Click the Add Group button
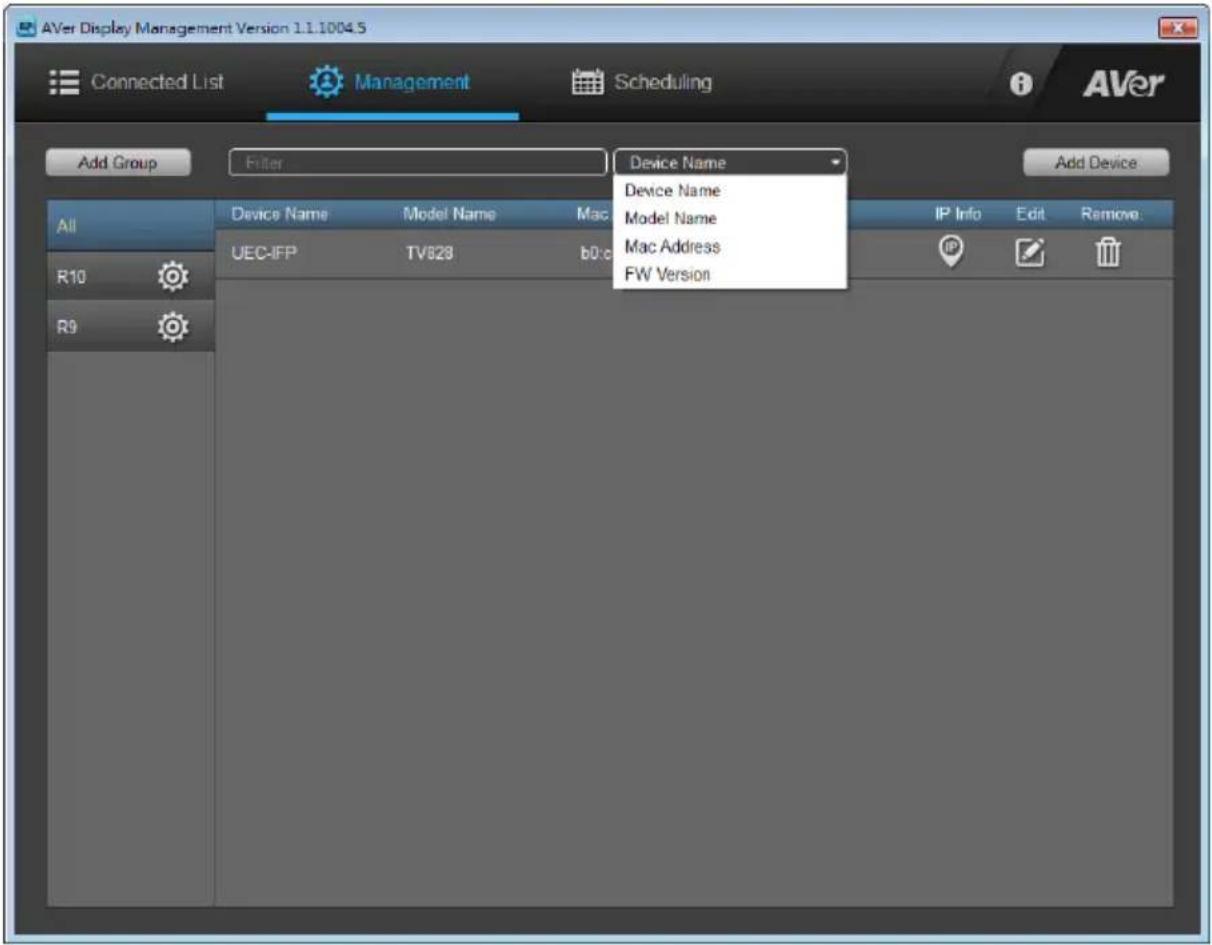Viewport: 1212px width, 945px height. pos(118,163)
